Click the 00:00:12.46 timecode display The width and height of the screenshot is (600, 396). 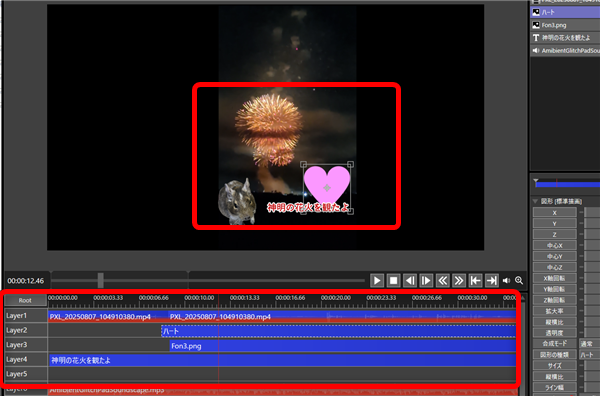[x=26, y=281]
